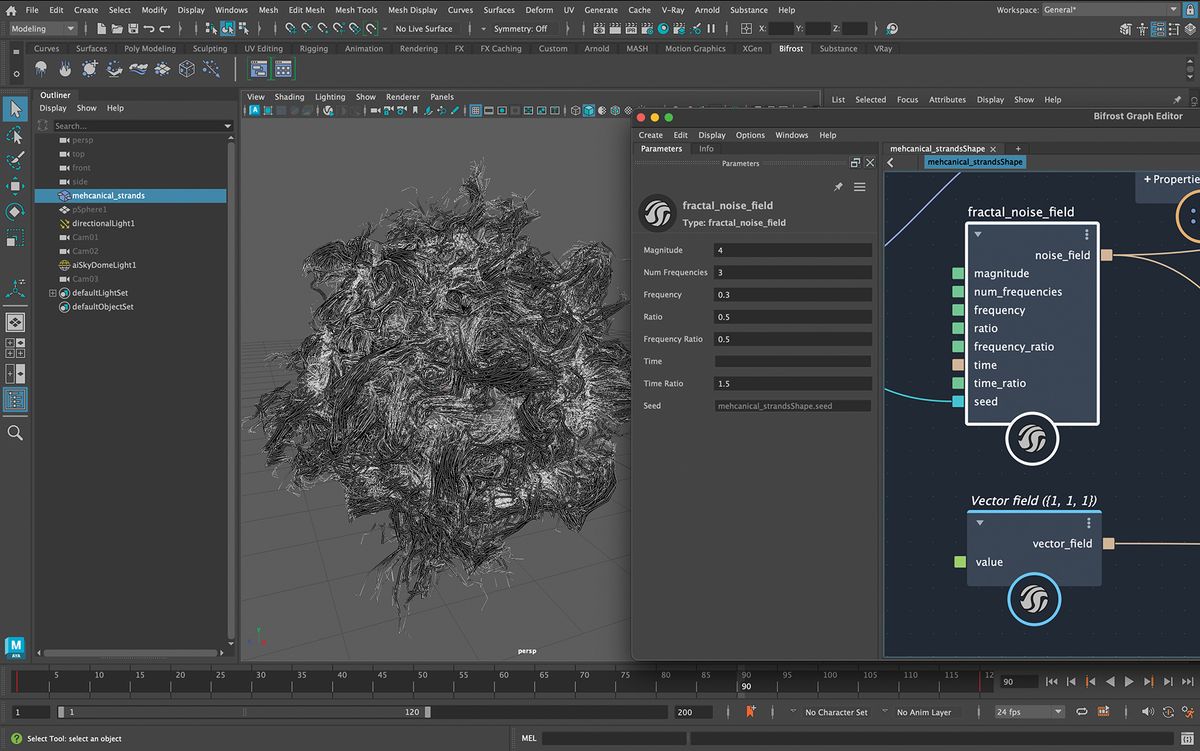Click the magnifier icon in the left toolbox
Viewport: 1200px width, 751px height.
pyautogui.click(x=15, y=432)
